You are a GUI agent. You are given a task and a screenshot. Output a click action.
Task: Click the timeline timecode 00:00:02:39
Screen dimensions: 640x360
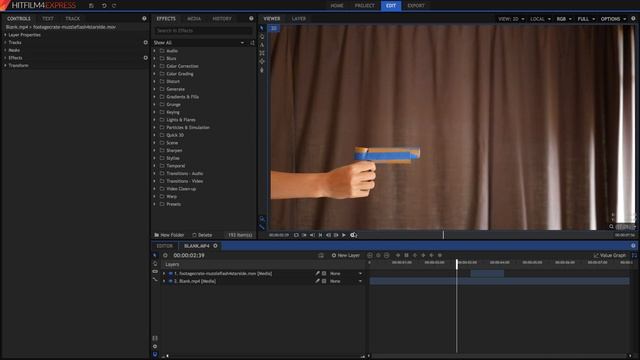[x=189, y=256]
